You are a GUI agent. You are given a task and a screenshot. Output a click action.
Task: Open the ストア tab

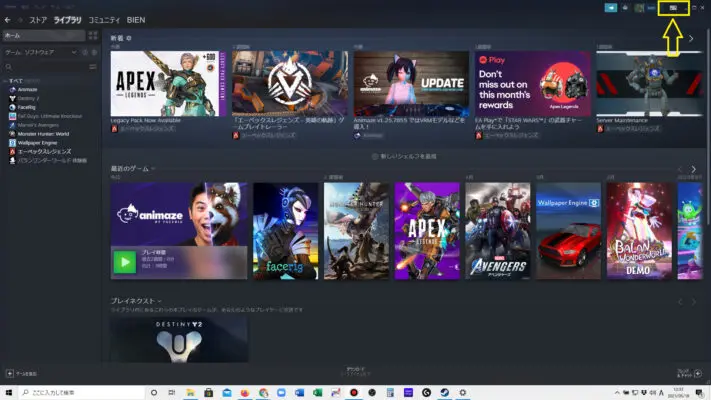point(38,20)
